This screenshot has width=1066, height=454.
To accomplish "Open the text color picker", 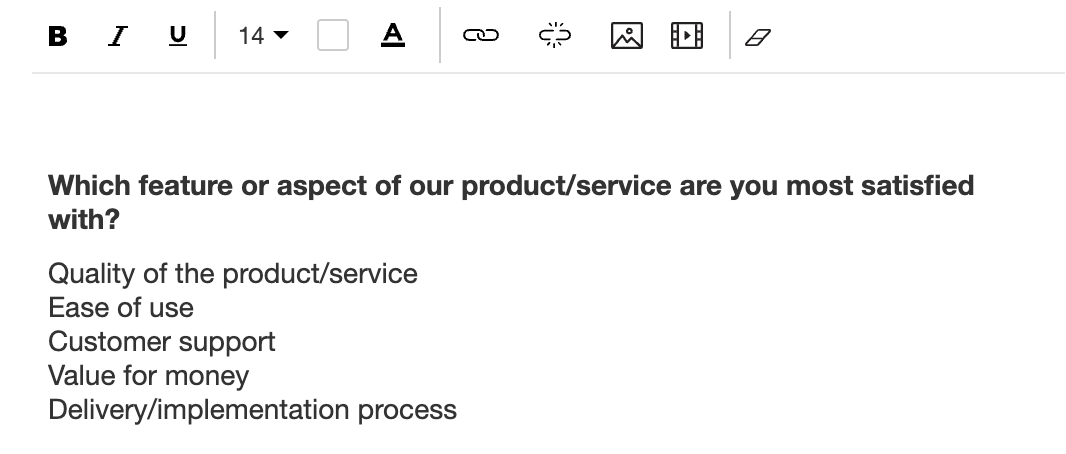I will [393, 36].
